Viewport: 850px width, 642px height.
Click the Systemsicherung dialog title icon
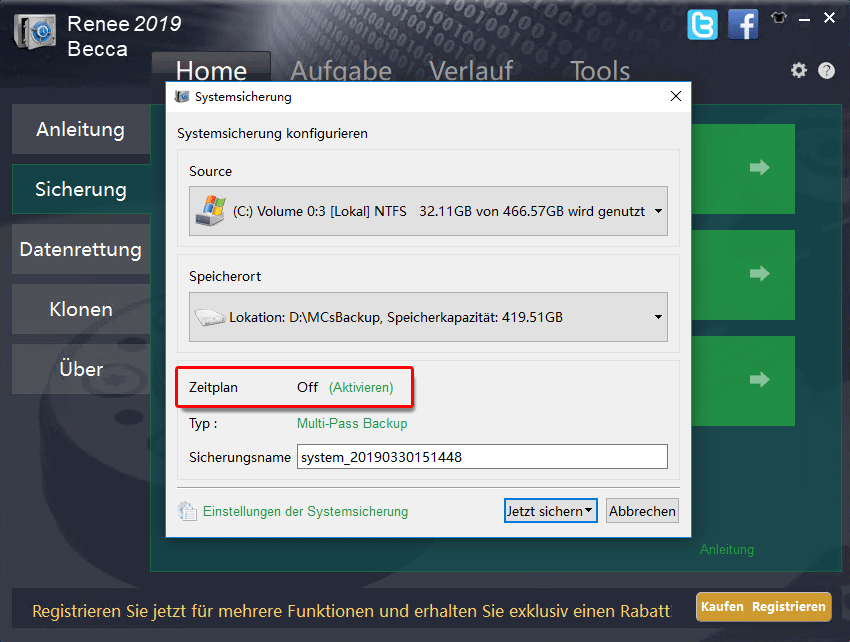click(x=182, y=97)
